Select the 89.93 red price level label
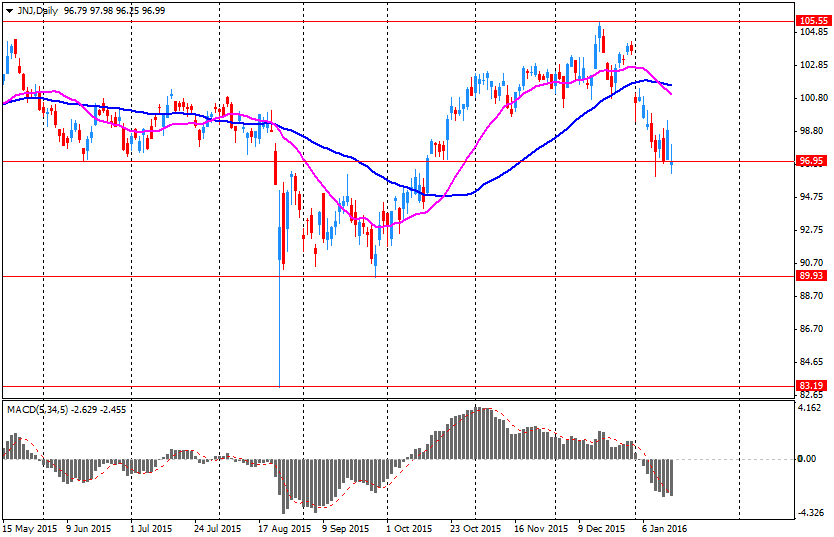This screenshot has height=537, width=834. [x=811, y=275]
